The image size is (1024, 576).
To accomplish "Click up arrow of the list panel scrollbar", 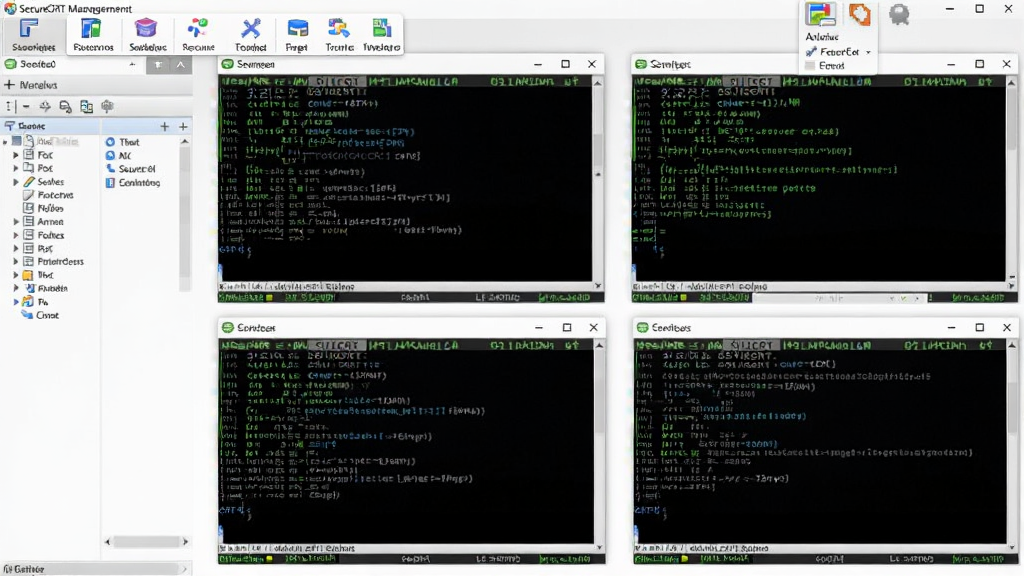I will (185, 142).
